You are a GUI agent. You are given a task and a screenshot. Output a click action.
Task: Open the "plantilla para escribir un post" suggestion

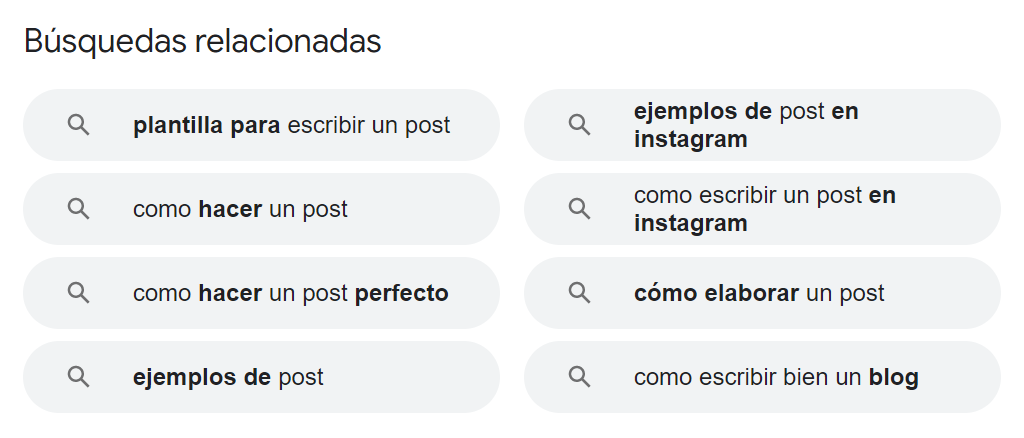[291, 125]
